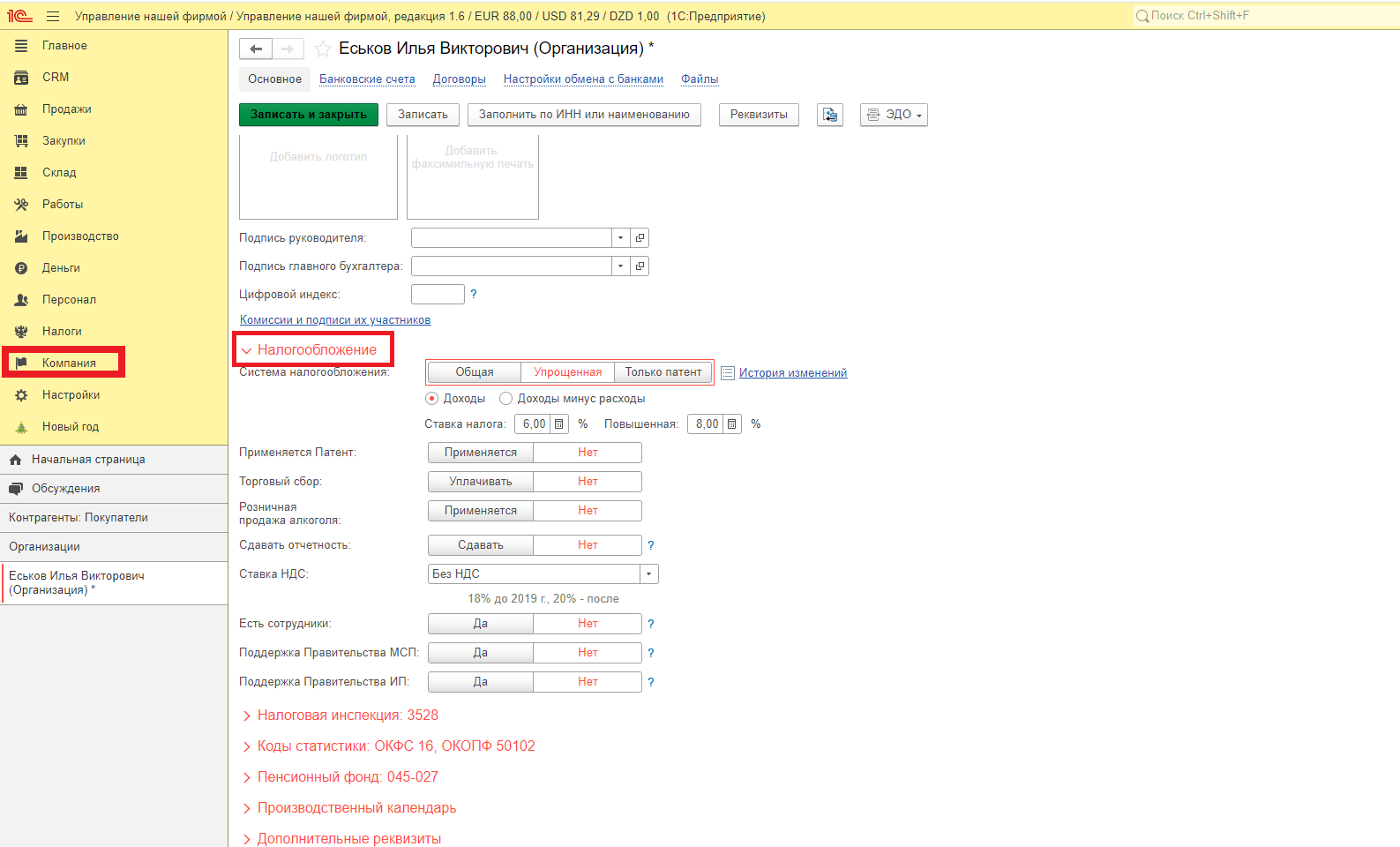Click the Добавить логотип placeholder area
This screenshot has width=1400, height=847.
(318, 178)
